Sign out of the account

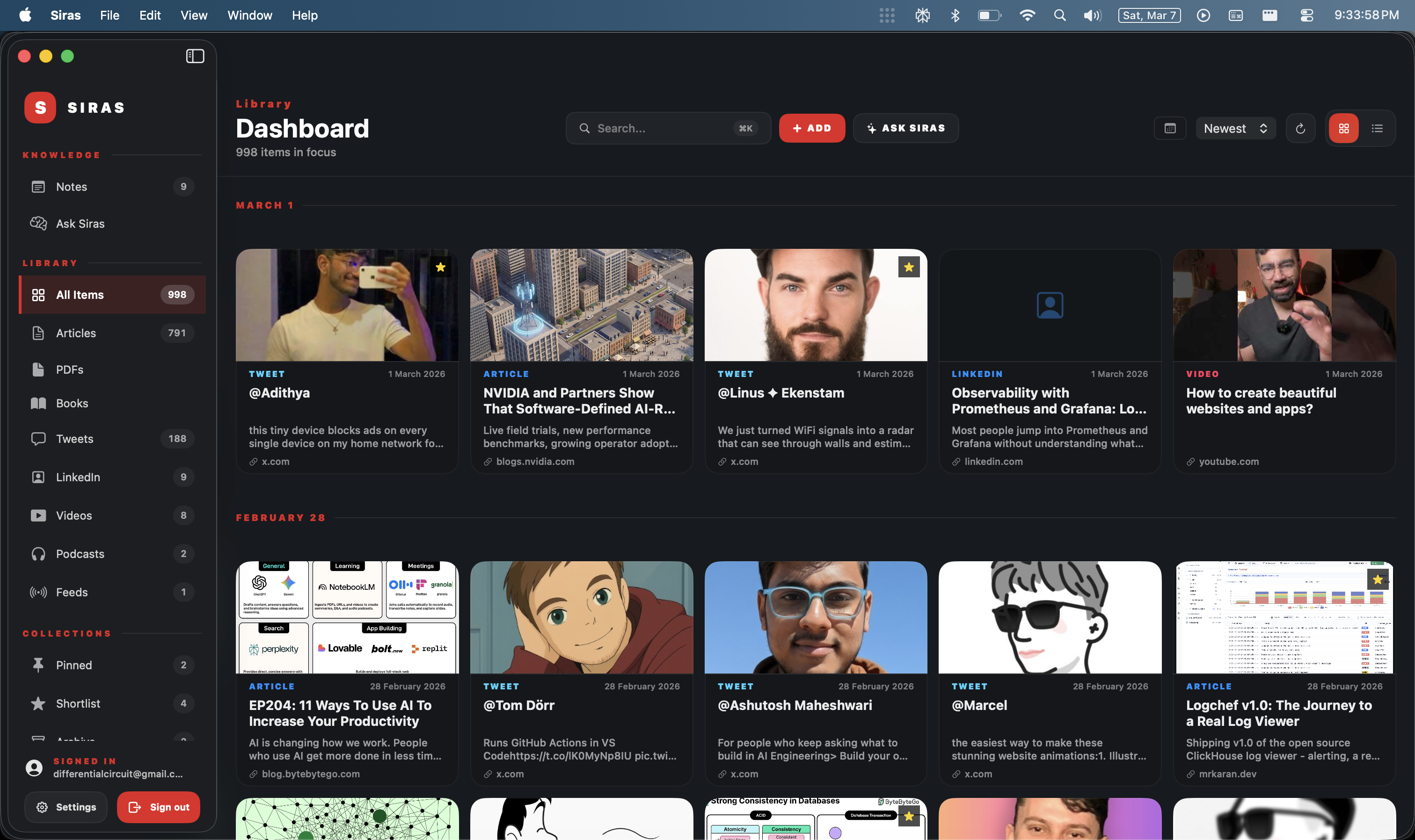click(159, 807)
